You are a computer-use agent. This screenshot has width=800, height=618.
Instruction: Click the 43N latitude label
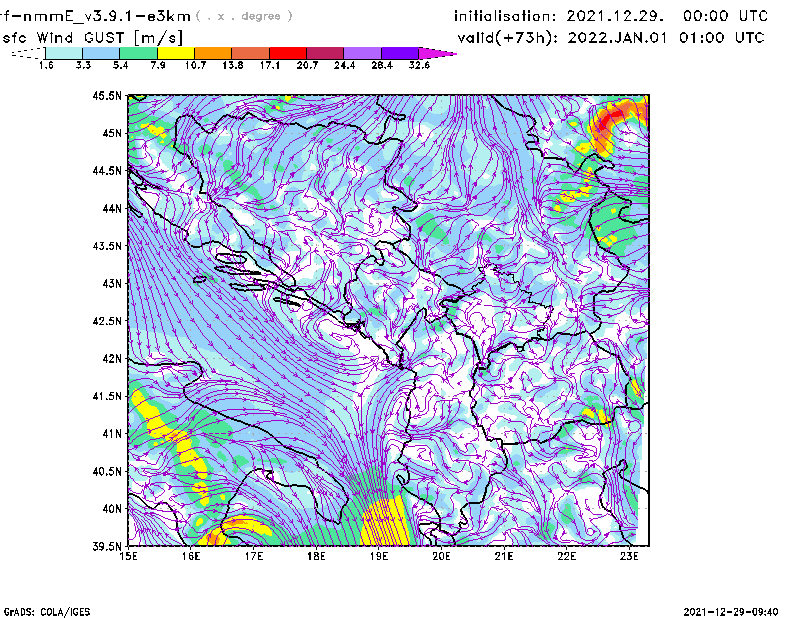(112, 283)
